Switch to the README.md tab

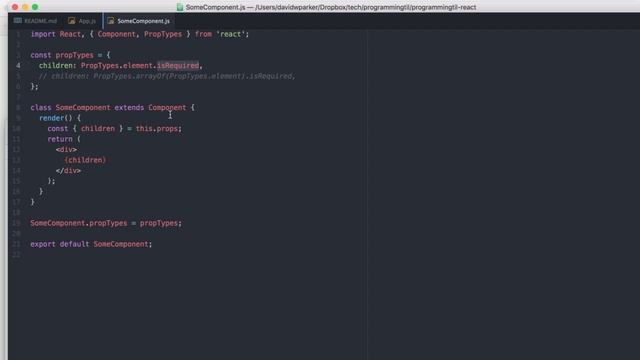coord(36,21)
